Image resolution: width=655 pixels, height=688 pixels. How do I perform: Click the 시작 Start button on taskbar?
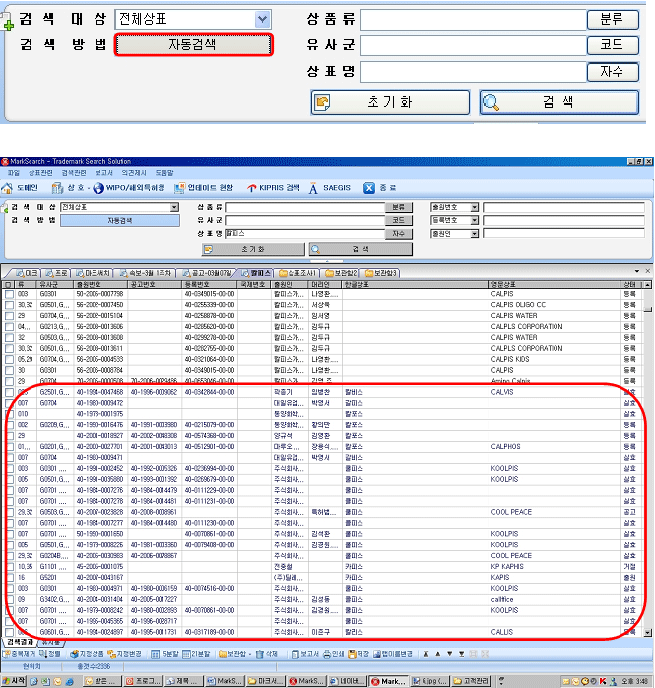coord(13,681)
